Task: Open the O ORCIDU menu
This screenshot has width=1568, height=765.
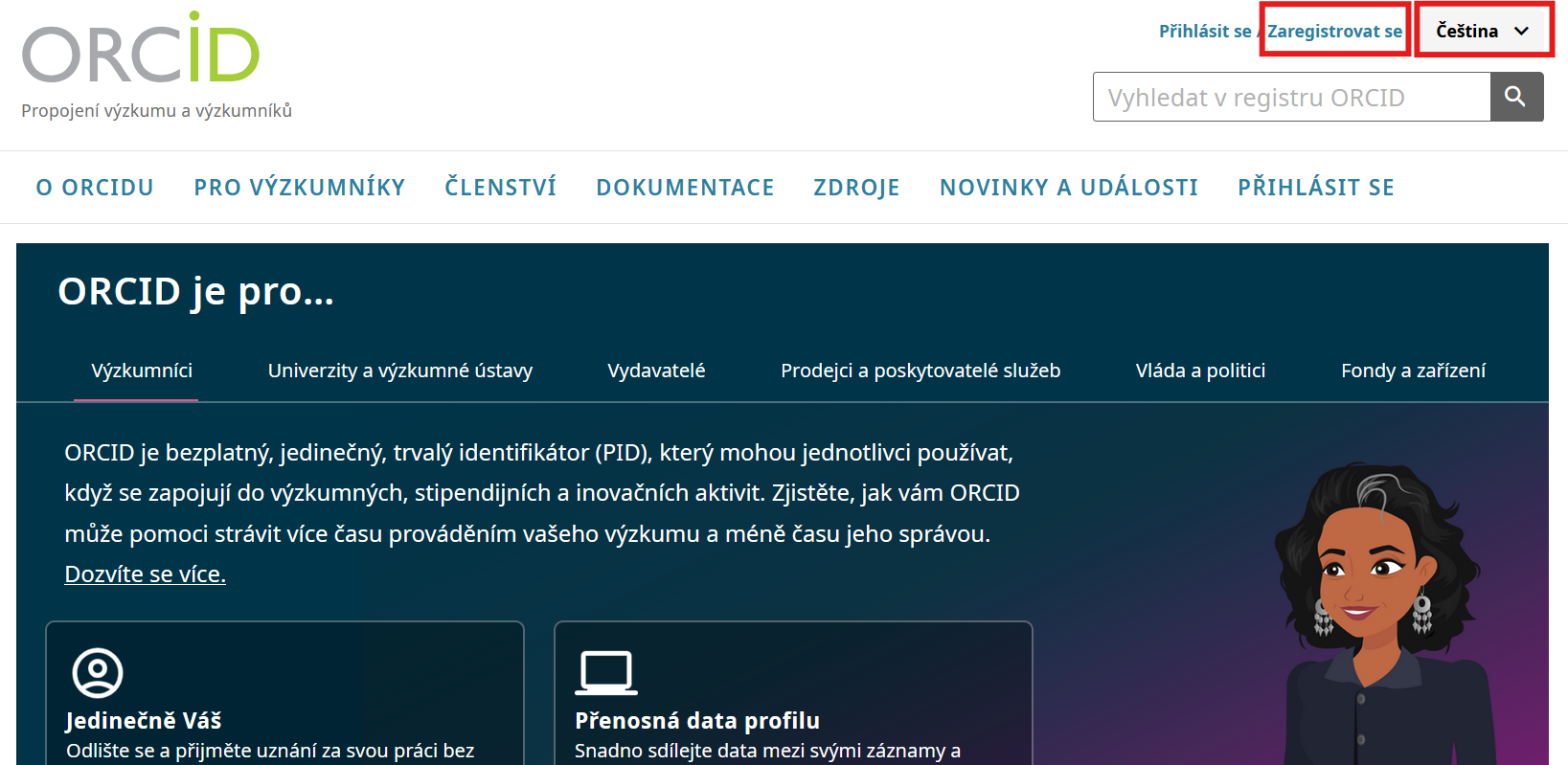Action: tap(95, 188)
